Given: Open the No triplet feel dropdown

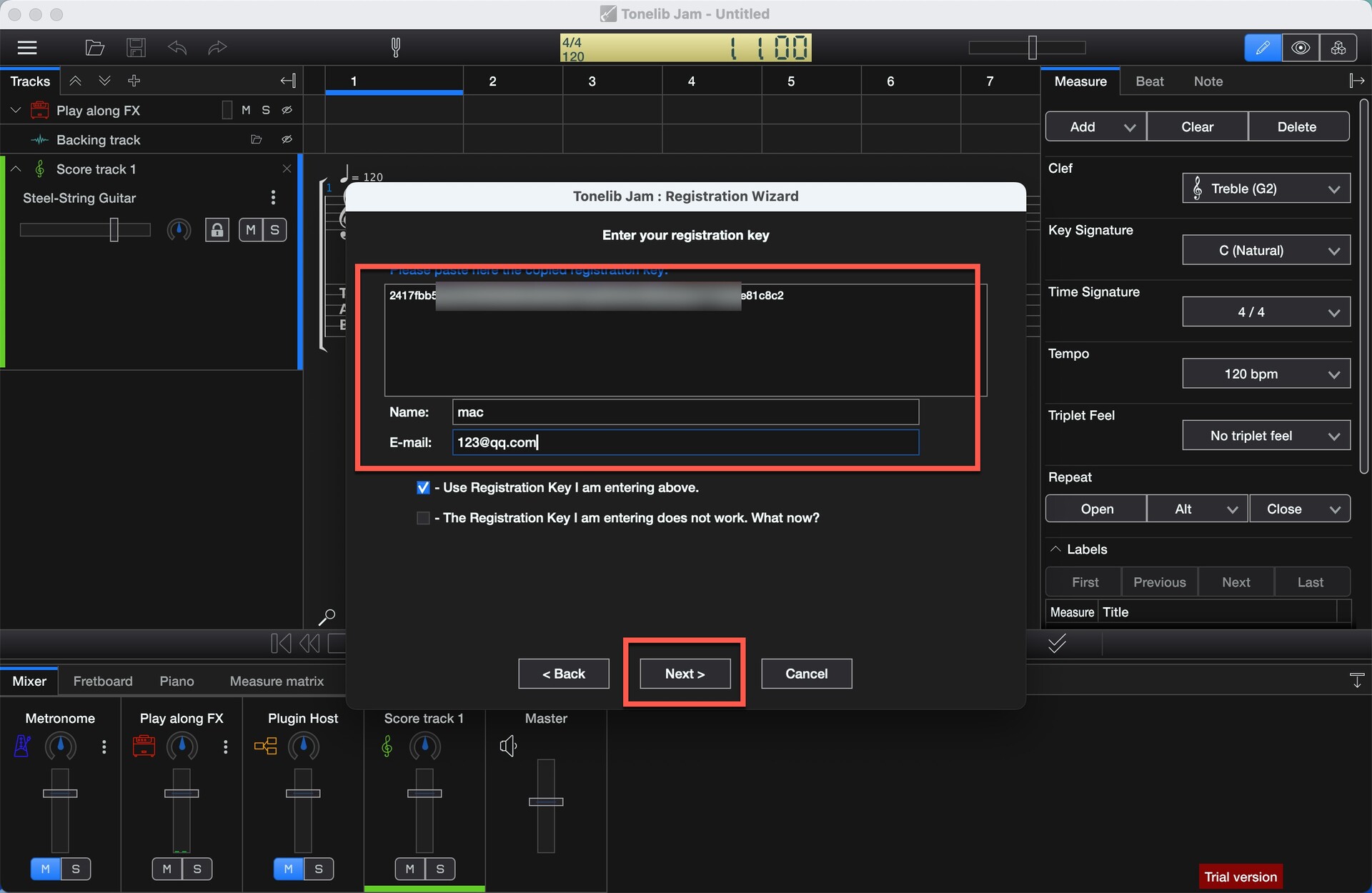Looking at the screenshot, I should 1266,436.
